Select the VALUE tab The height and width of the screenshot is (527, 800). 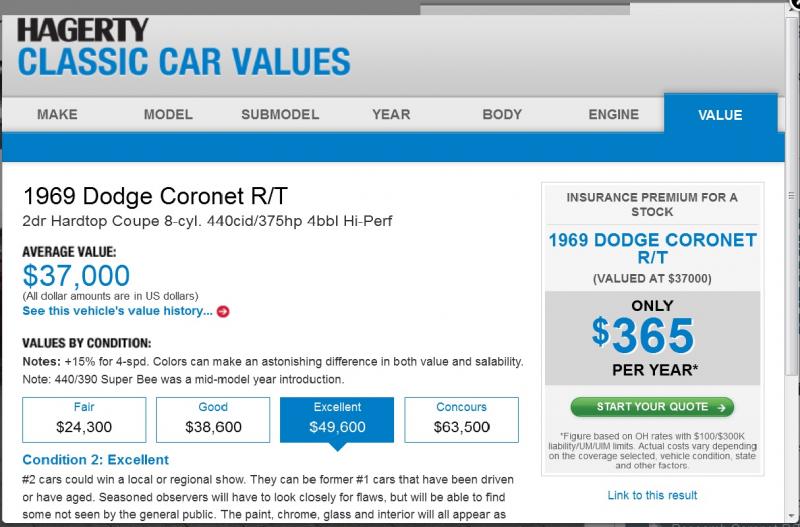(720, 115)
